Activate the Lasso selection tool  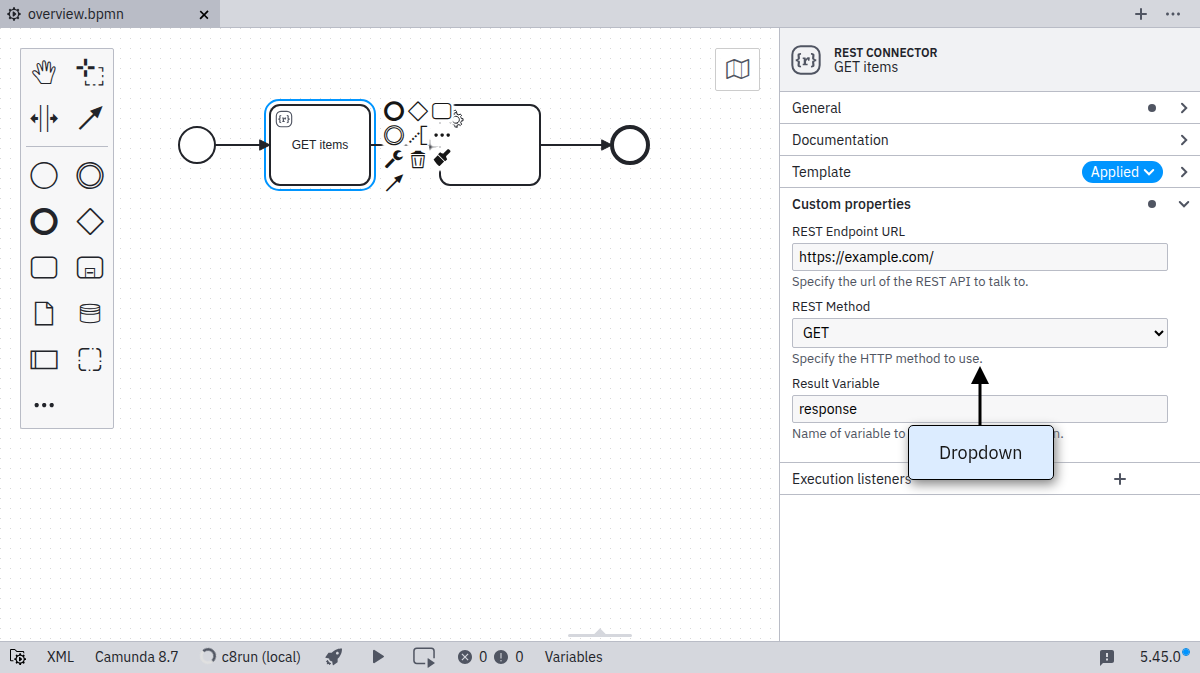pyautogui.click(x=90, y=72)
